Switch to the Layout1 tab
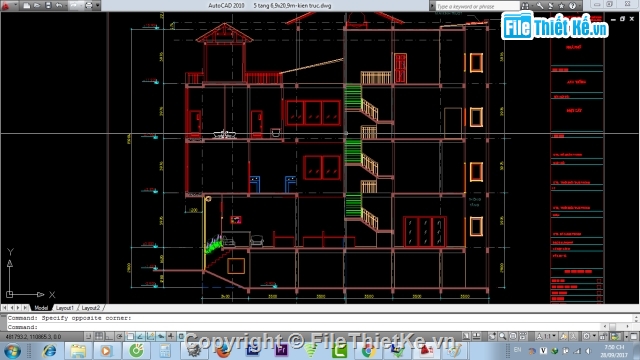Viewport: 640px width, 360px height. pyautogui.click(x=64, y=308)
